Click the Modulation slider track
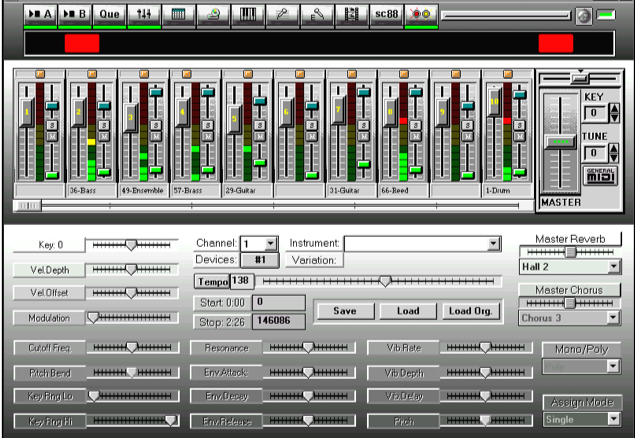The width and height of the screenshot is (635, 438). (132, 317)
